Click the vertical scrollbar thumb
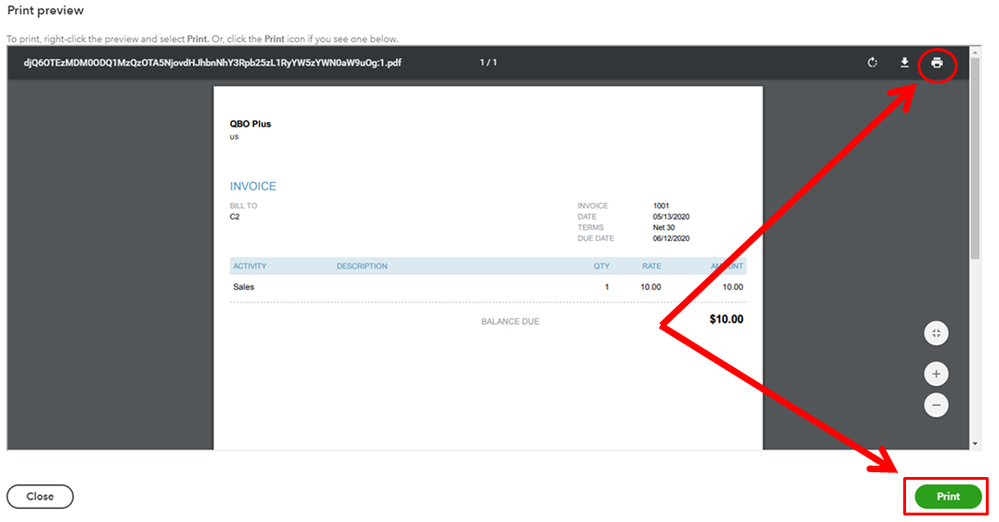 975,158
